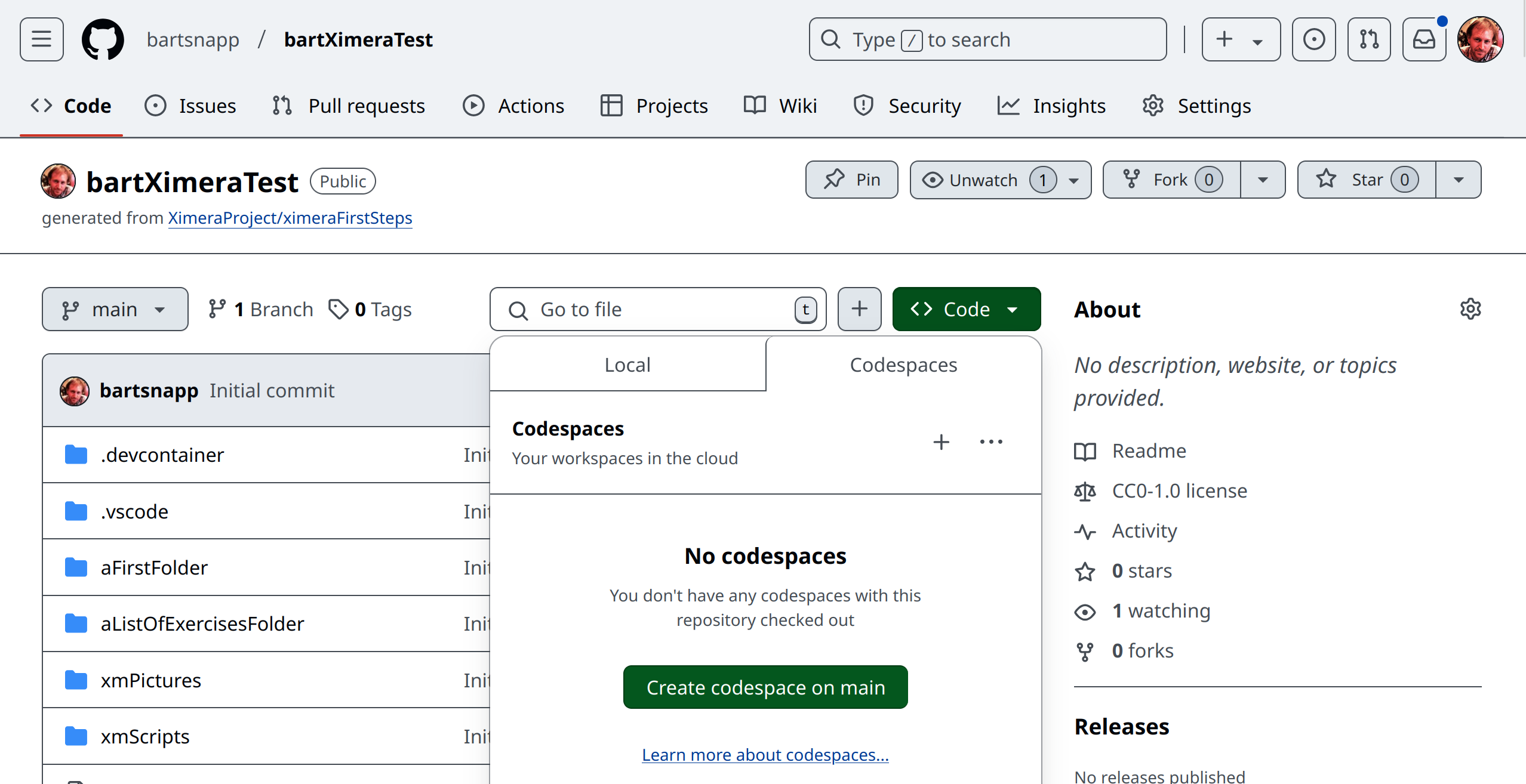The width and height of the screenshot is (1526, 784).
Task: Open XimeraProject/ximeraFirstSteps template link
Action: (290, 218)
